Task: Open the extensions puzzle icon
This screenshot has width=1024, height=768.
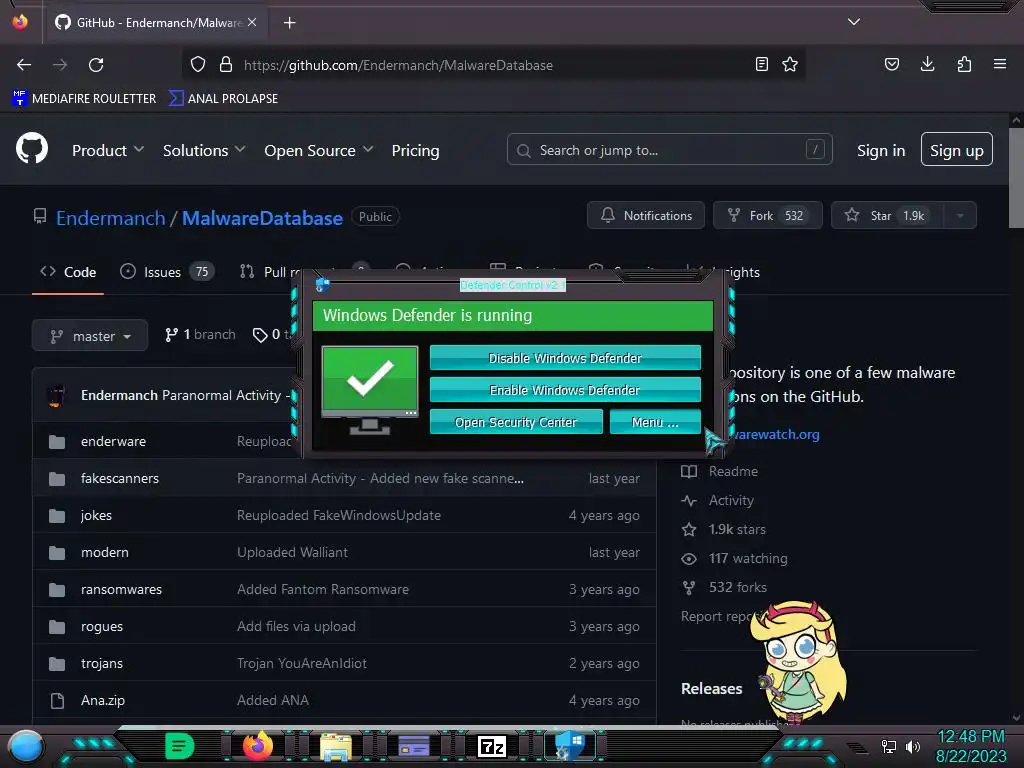Action: (x=964, y=64)
